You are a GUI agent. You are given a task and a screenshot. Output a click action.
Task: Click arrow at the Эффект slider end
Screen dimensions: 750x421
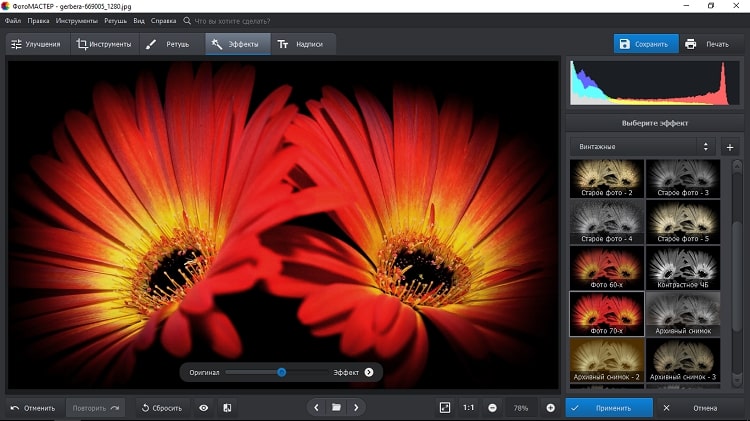(x=369, y=372)
